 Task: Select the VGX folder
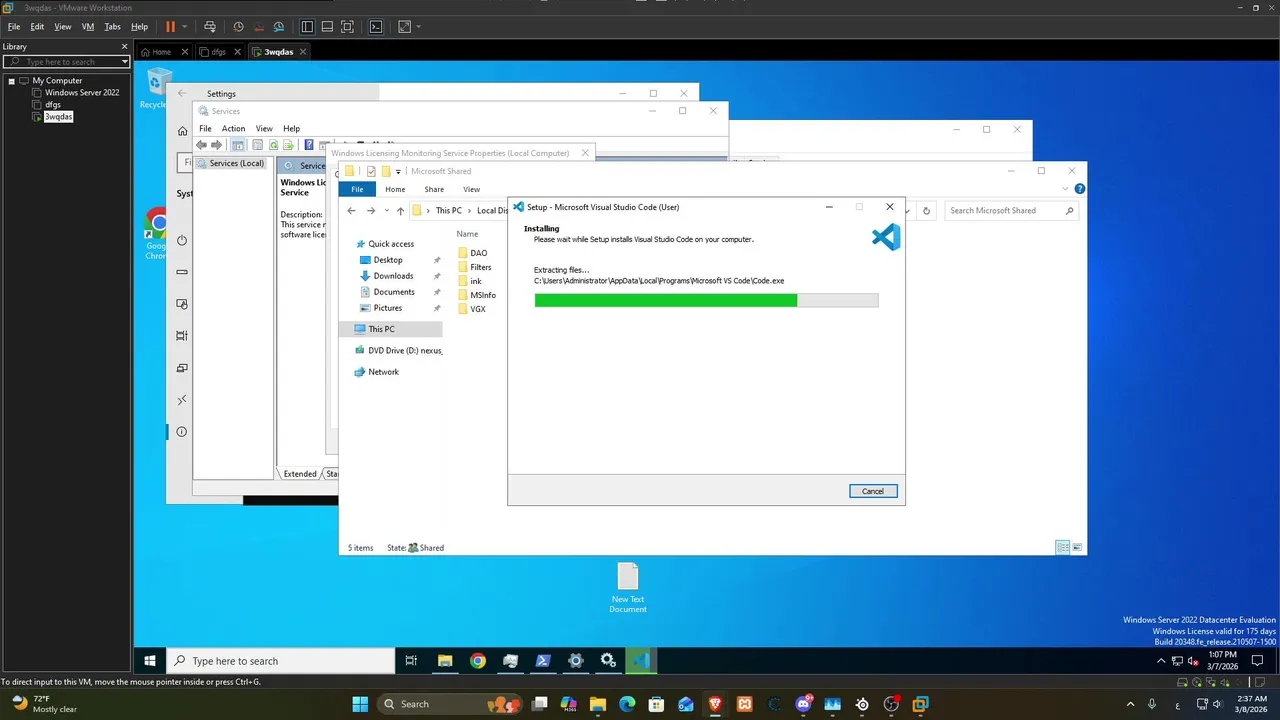point(472,309)
